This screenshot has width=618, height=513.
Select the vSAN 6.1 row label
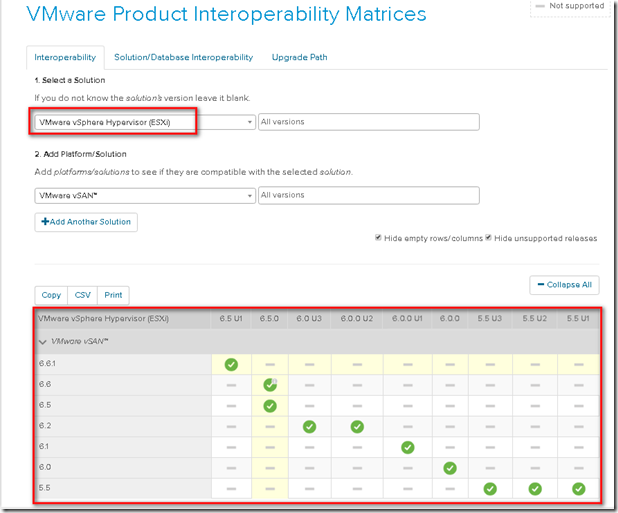pos(44,447)
